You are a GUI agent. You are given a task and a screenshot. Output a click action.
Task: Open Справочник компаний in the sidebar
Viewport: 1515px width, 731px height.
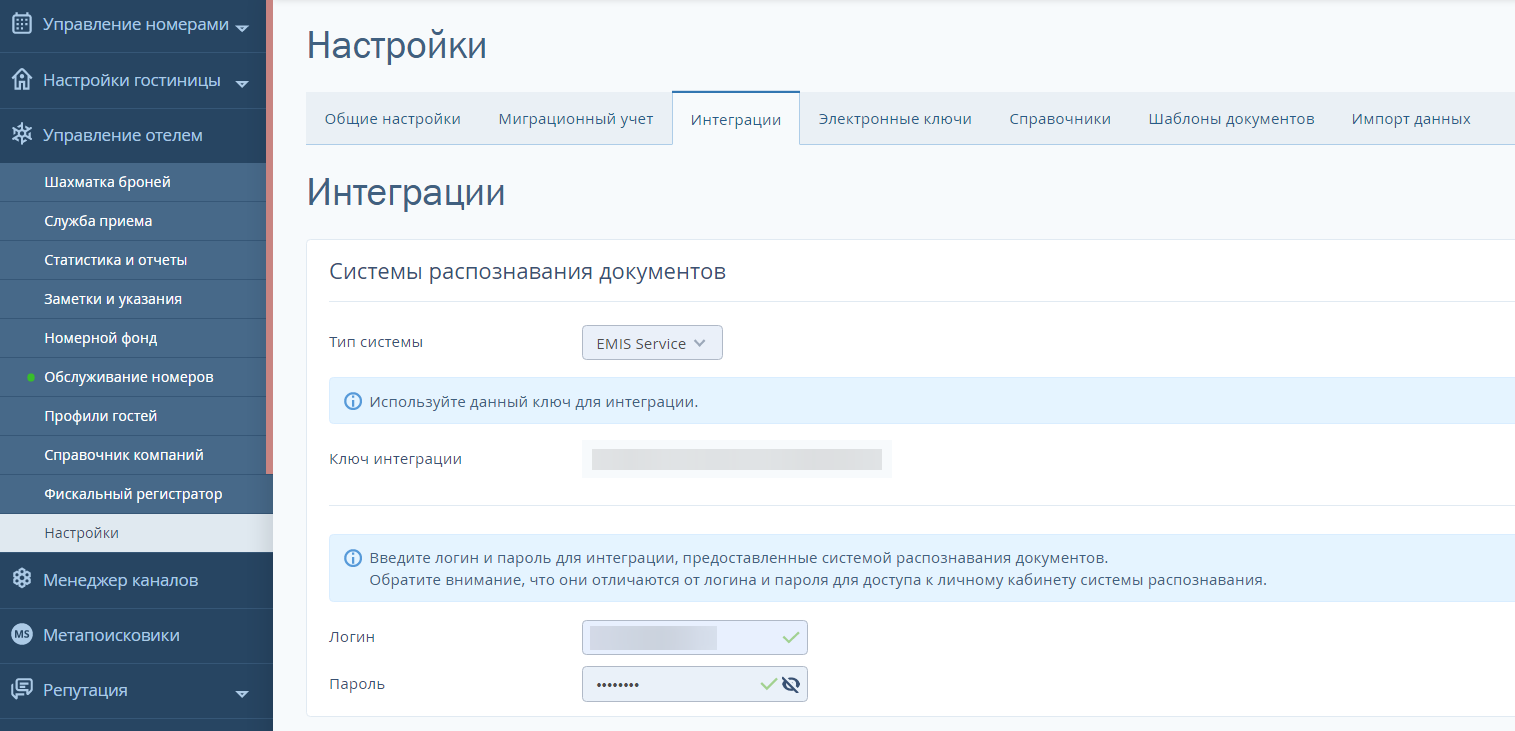133,455
